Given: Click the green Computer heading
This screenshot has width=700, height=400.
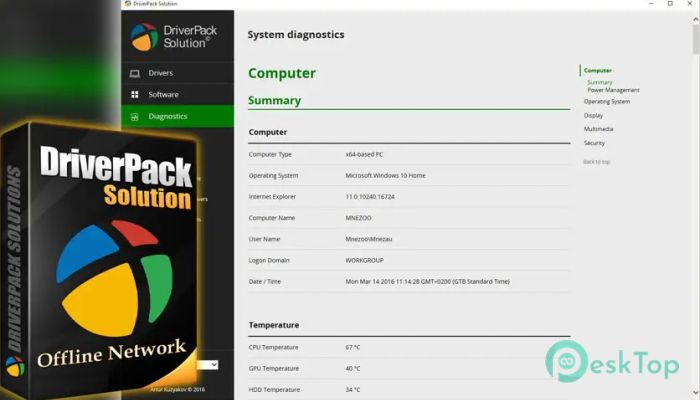Looking at the screenshot, I should click(x=282, y=73).
